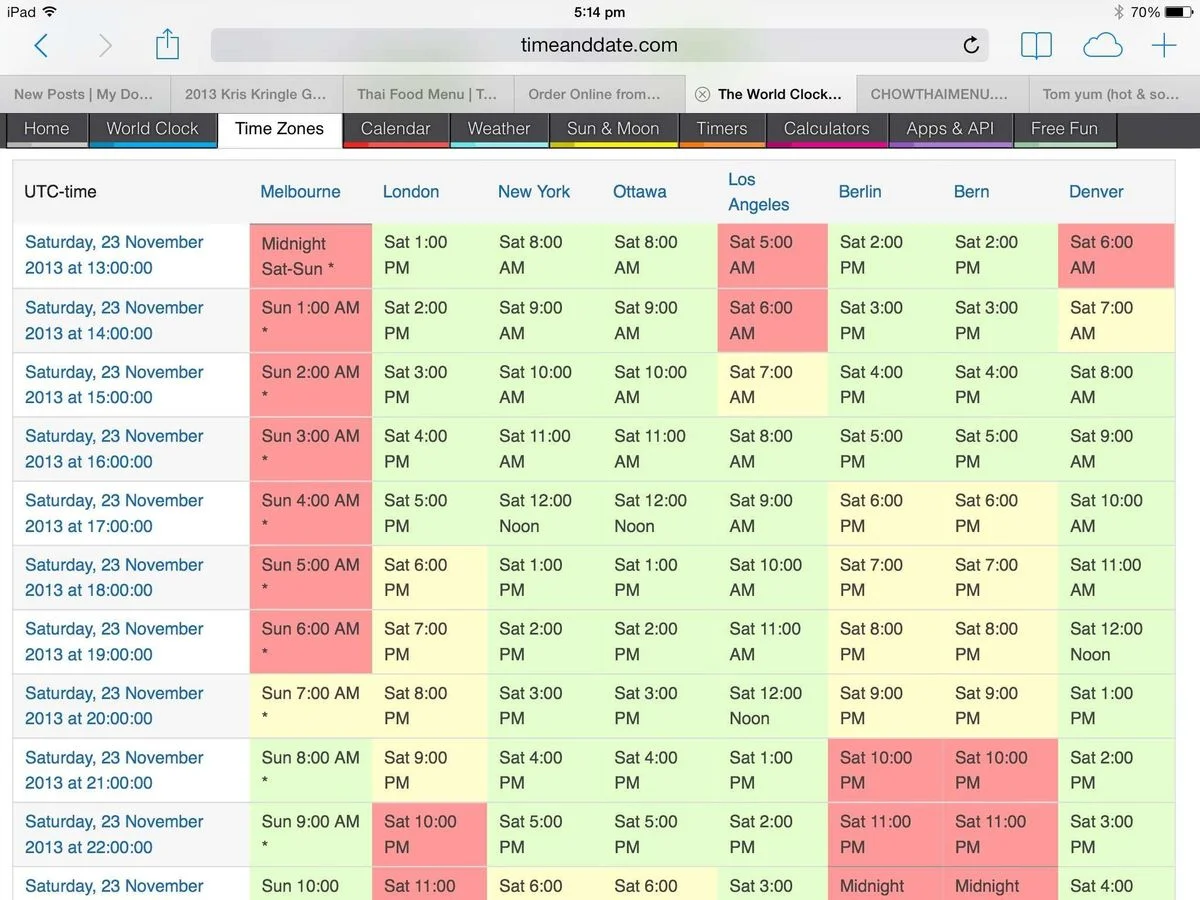Tap the Bluetooth status icon

(1119, 12)
